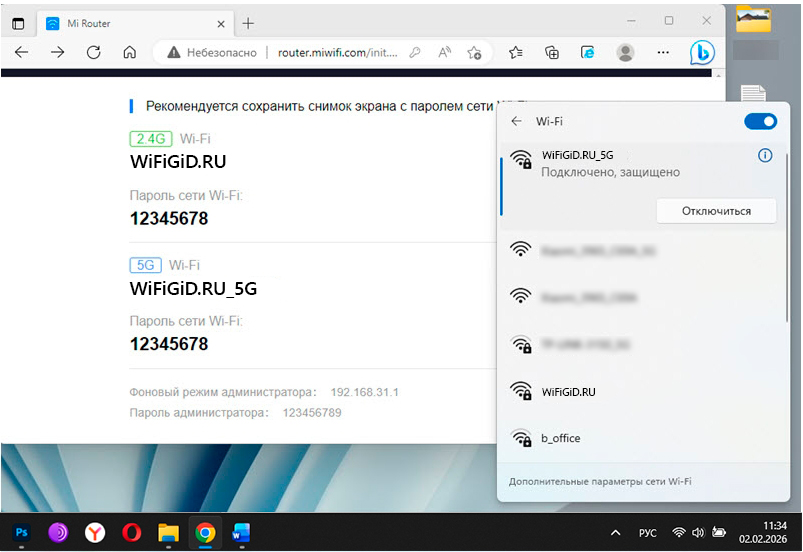803x552 pixels.
Task: Select the b_office network
Action: (642, 438)
